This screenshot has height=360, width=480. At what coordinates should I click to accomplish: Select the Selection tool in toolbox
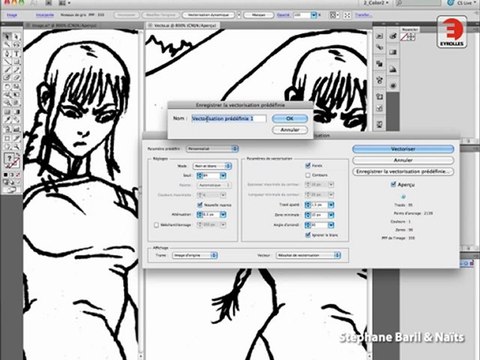7,36
